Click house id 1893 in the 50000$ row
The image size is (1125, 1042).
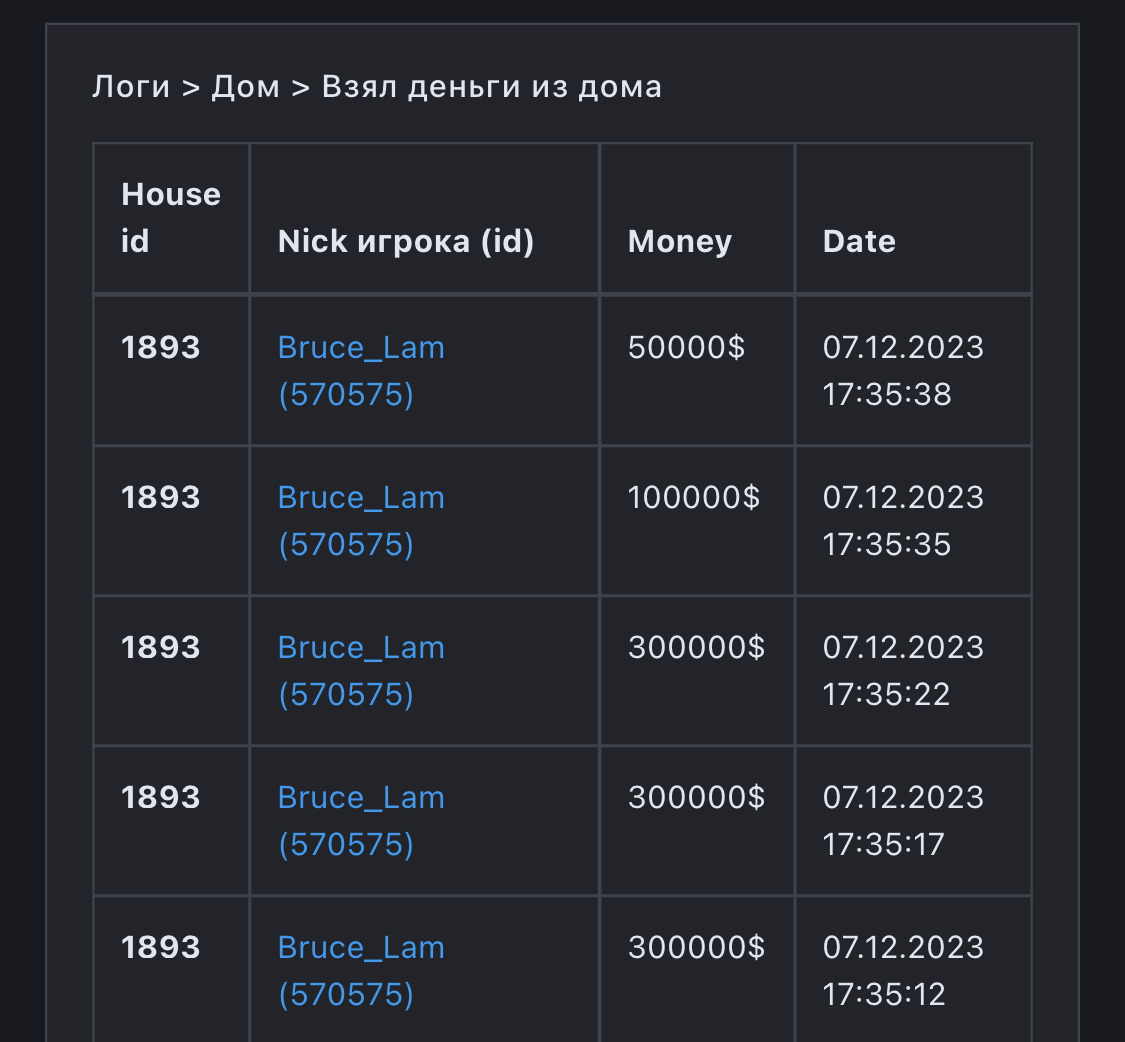click(x=161, y=348)
